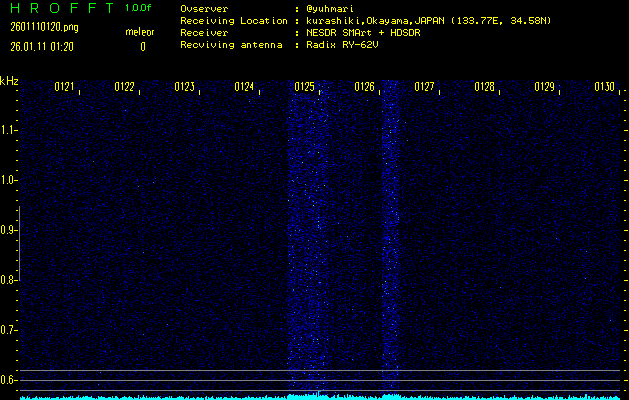The width and height of the screenshot is (629, 400).
Task: Open the @yuhmari observer handle
Action: pyautogui.click(x=332, y=8)
